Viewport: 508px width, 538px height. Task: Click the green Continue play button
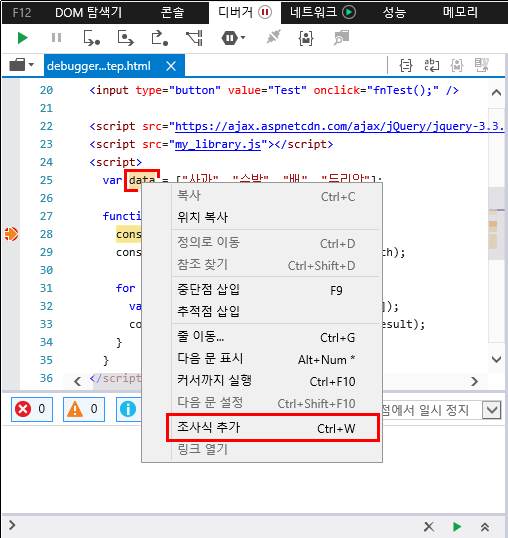(x=23, y=38)
